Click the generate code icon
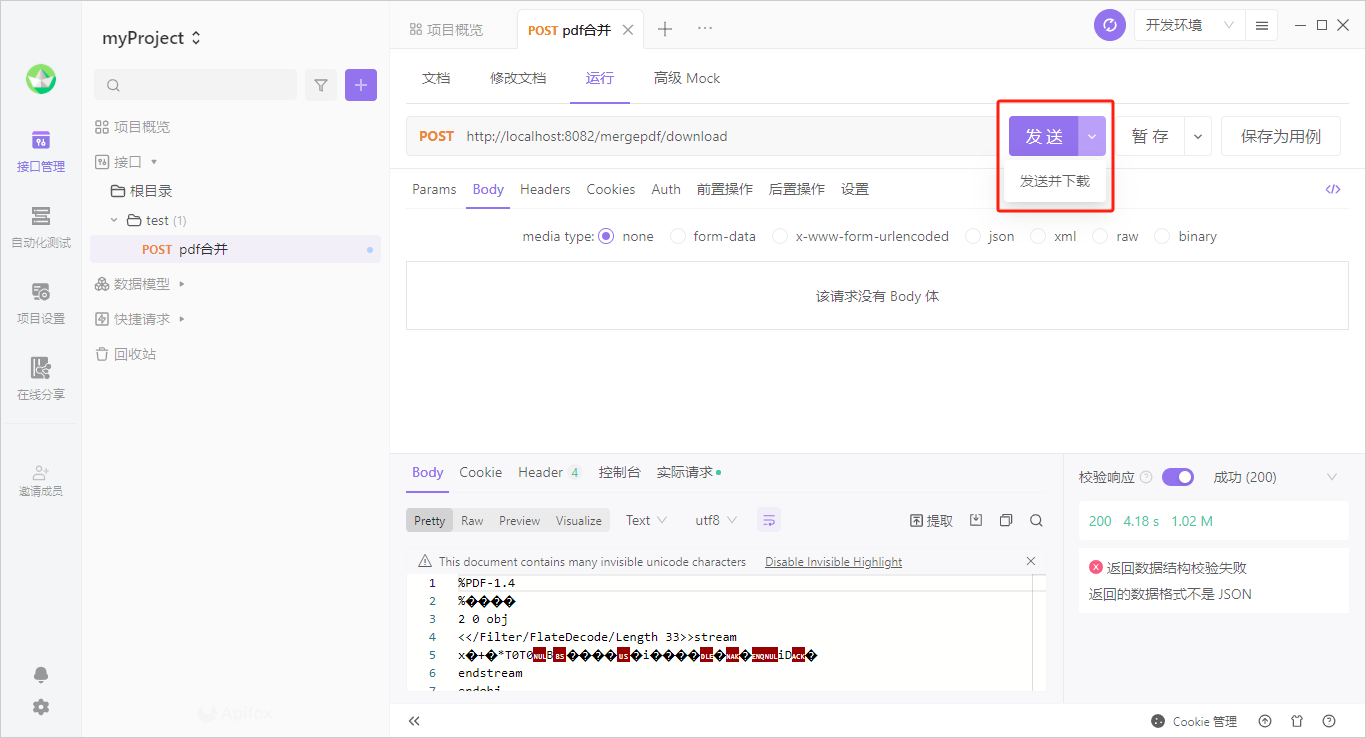Viewport: 1366px width, 738px height. click(1333, 189)
